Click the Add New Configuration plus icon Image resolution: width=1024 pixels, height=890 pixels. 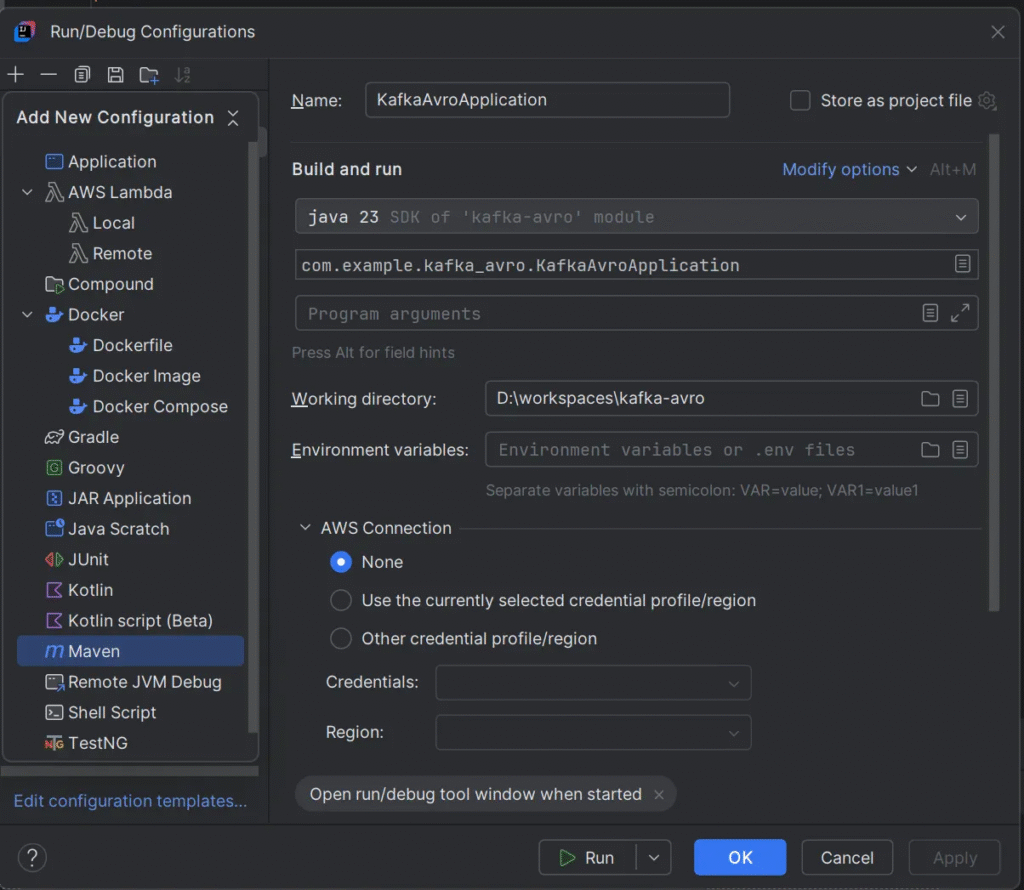coord(15,75)
